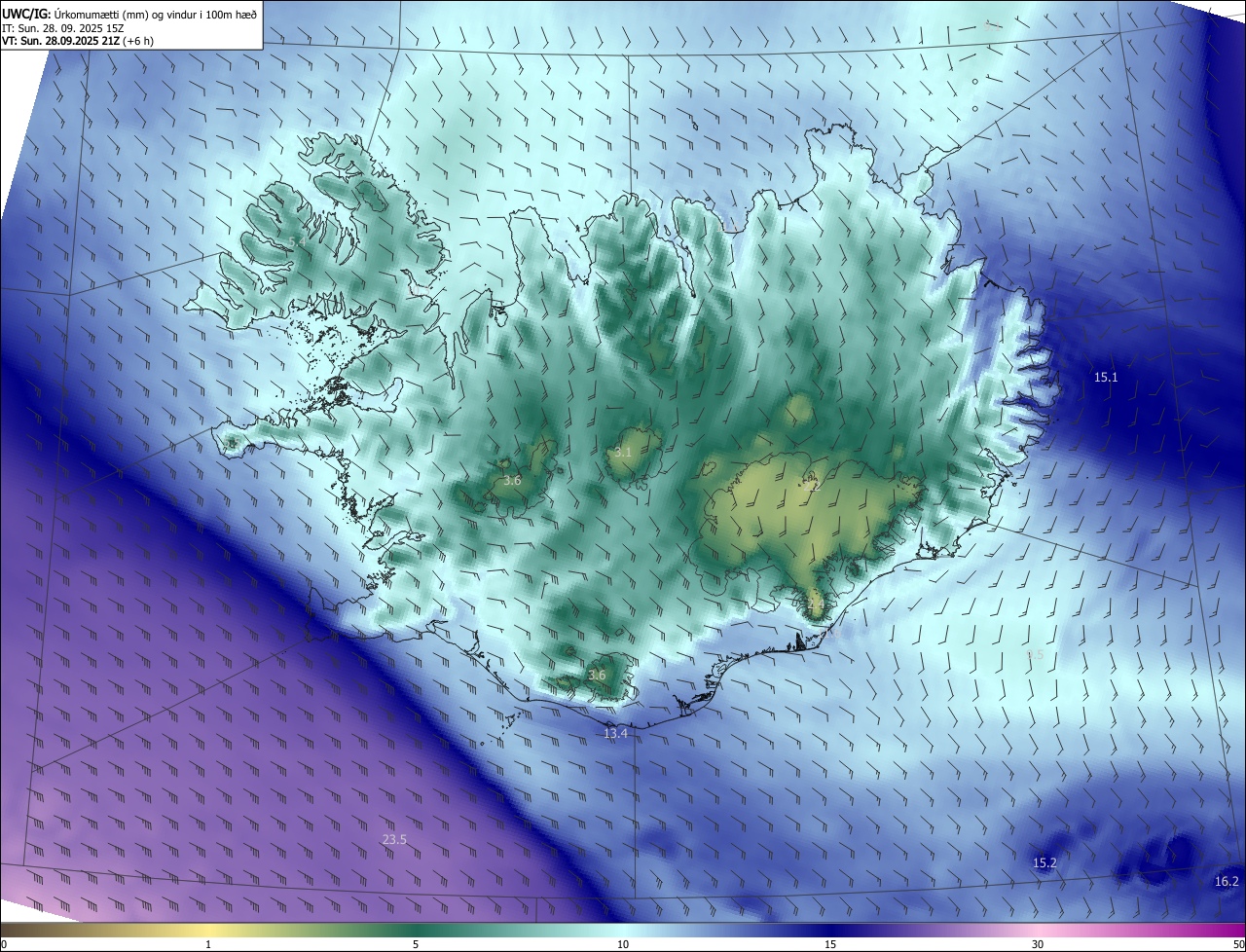1246x952 pixels.
Task: Click the 15.1 value east of Iceland
Action: click(x=1106, y=377)
